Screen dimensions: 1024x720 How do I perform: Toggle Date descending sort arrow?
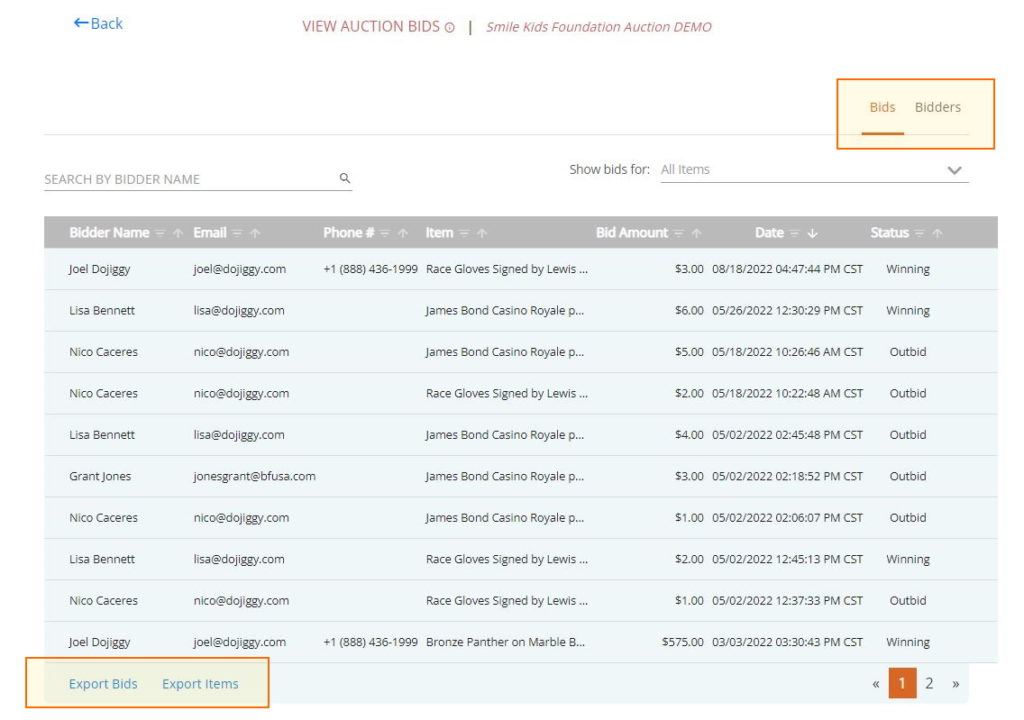click(x=812, y=233)
